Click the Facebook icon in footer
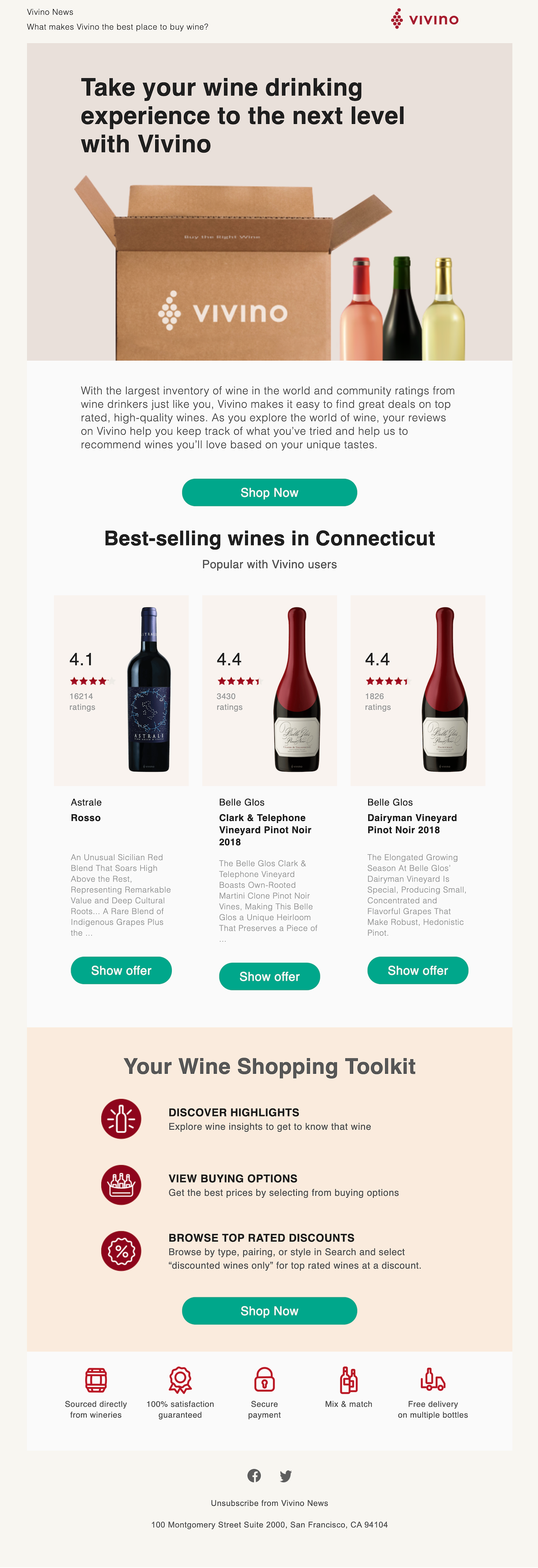538x1568 pixels. [254, 1475]
